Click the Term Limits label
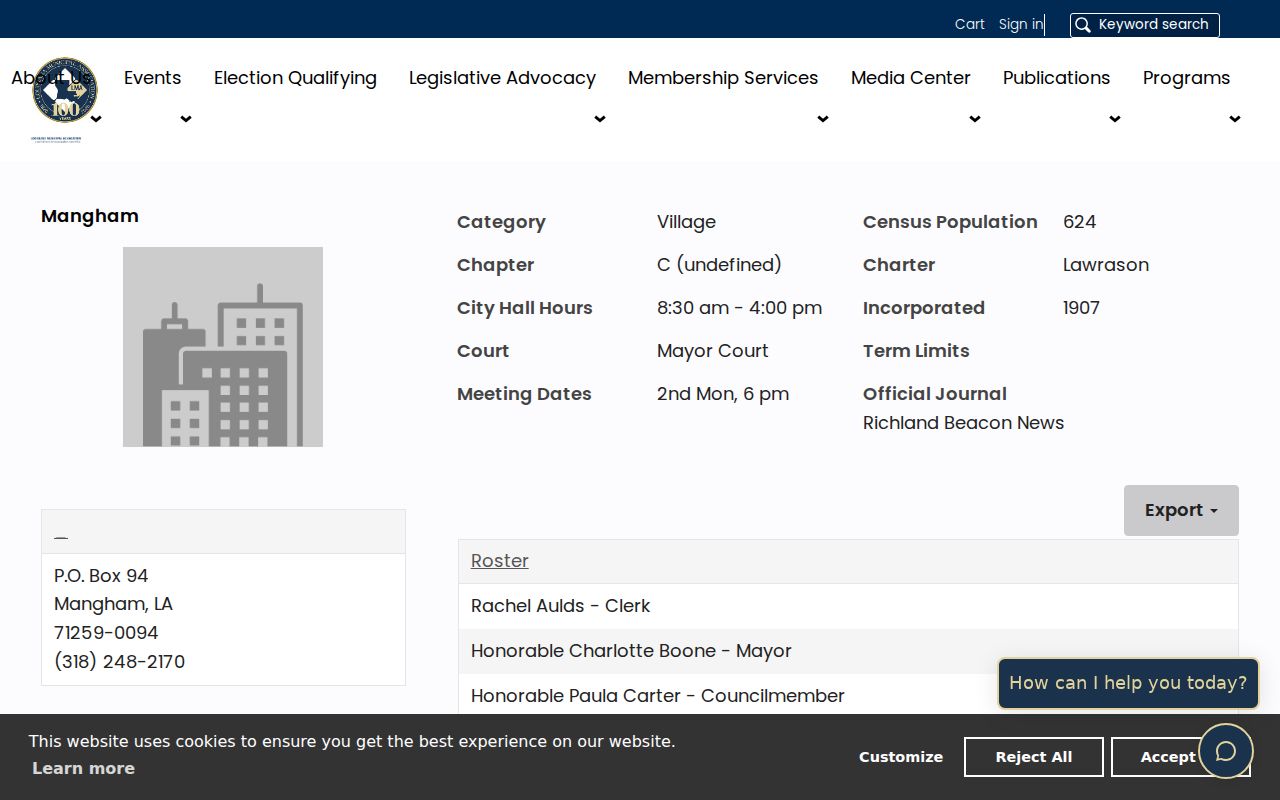 [916, 351]
